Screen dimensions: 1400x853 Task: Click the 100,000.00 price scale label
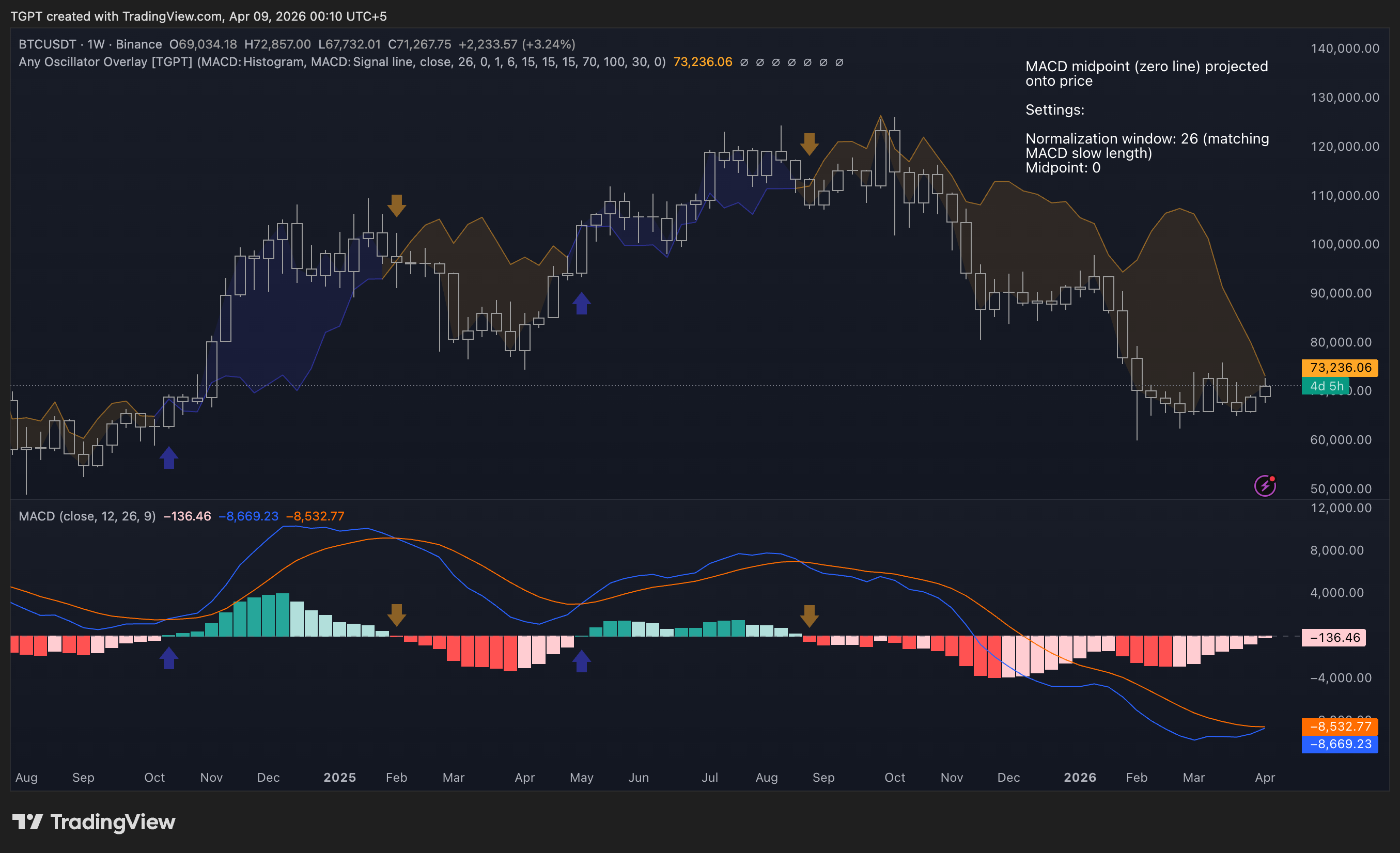(x=1344, y=244)
